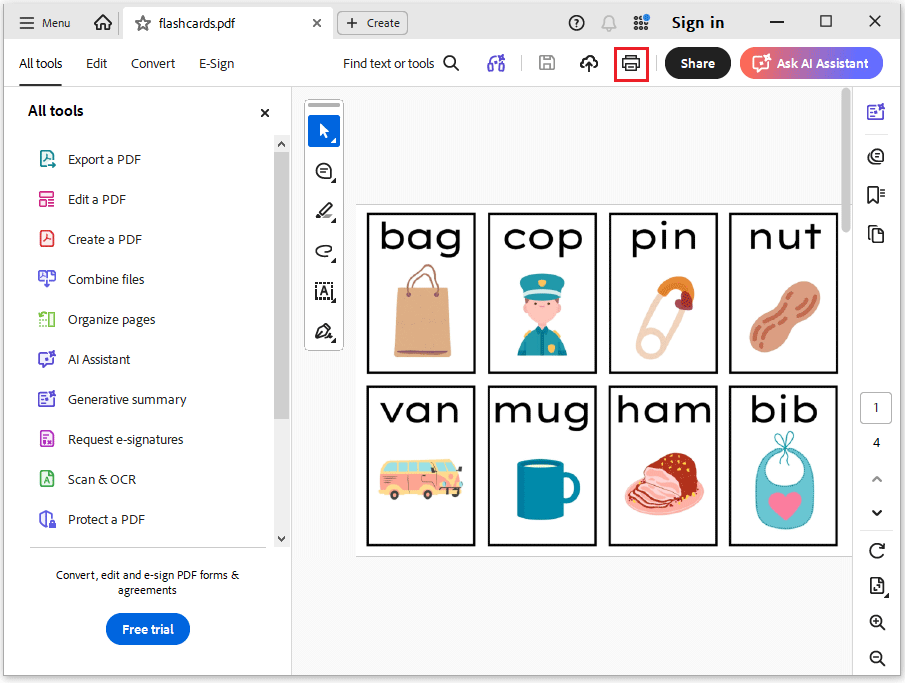The image size is (905, 683).
Task: Open the Edit tab
Action: click(x=96, y=64)
